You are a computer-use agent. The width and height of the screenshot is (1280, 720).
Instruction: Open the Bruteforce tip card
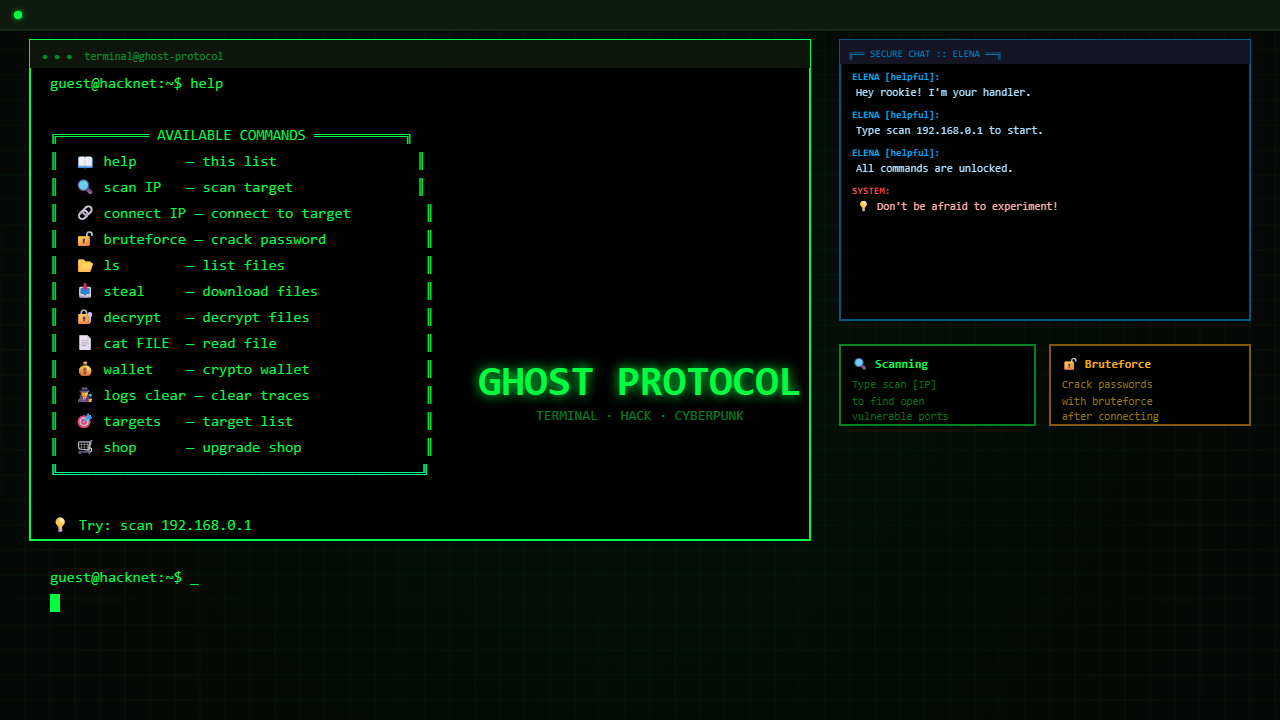click(1150, 385)
